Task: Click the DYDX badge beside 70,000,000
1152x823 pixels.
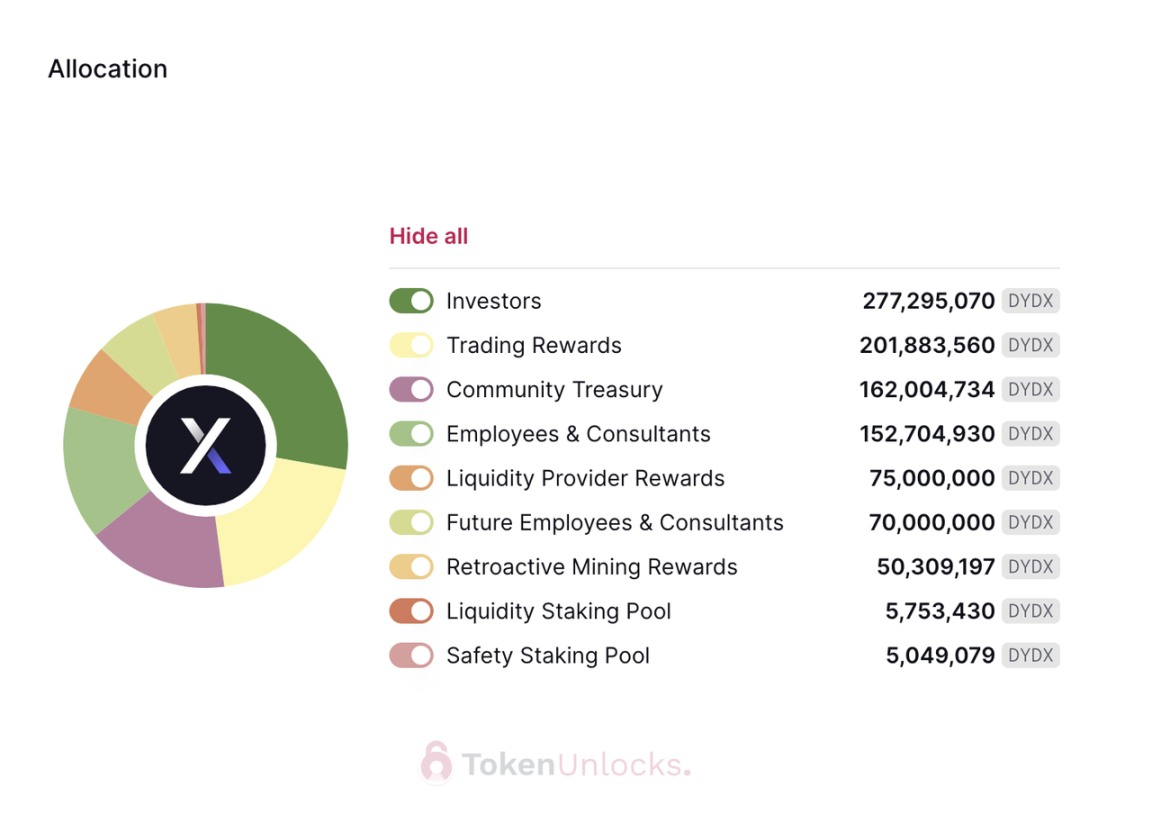Action: point(1031,522)
